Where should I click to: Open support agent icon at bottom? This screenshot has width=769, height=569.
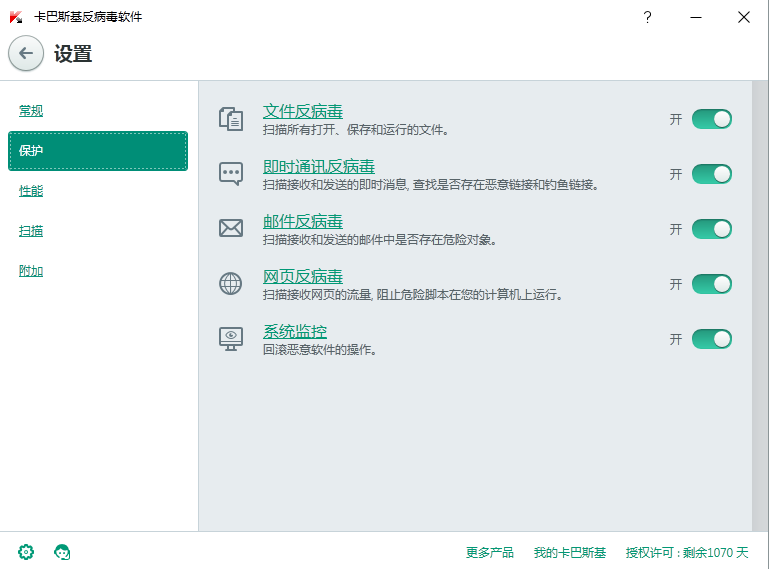(62, 552)
